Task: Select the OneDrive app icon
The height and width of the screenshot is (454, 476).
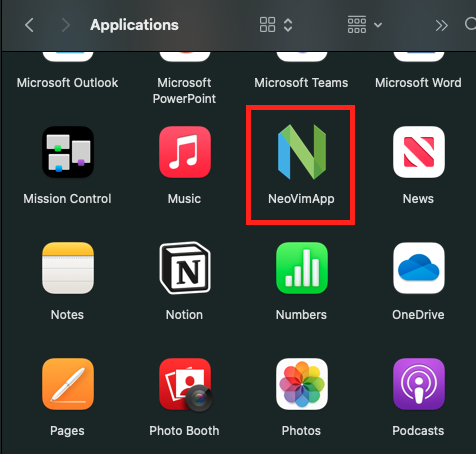Action: tap(419, 268)
